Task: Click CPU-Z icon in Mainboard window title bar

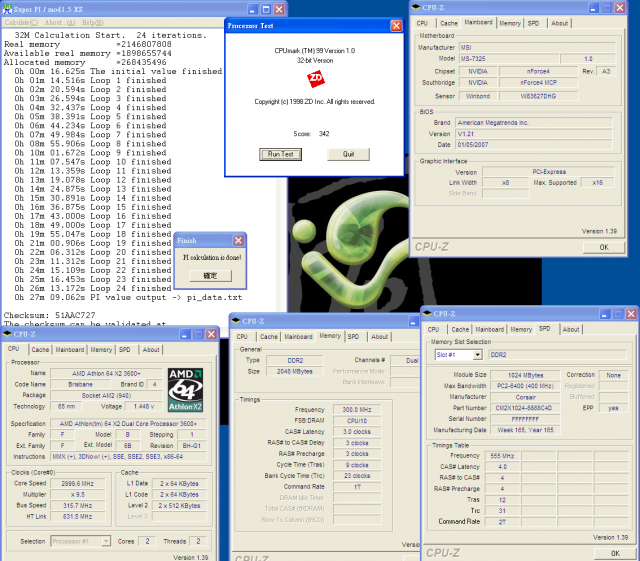Action: [x=416, y=7]
